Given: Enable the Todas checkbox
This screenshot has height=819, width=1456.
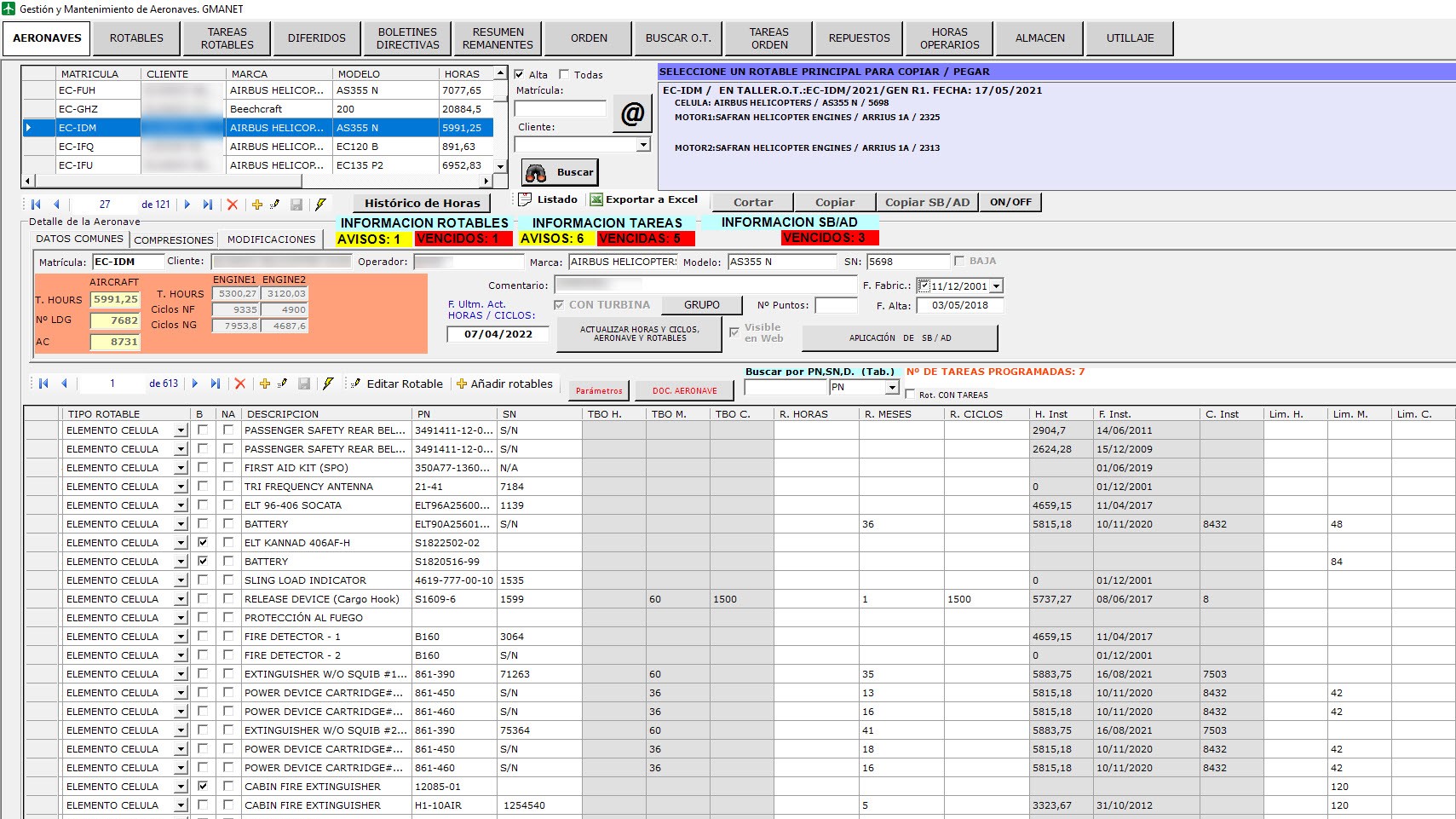Looking at the screenshot, I should pos(564,75).
